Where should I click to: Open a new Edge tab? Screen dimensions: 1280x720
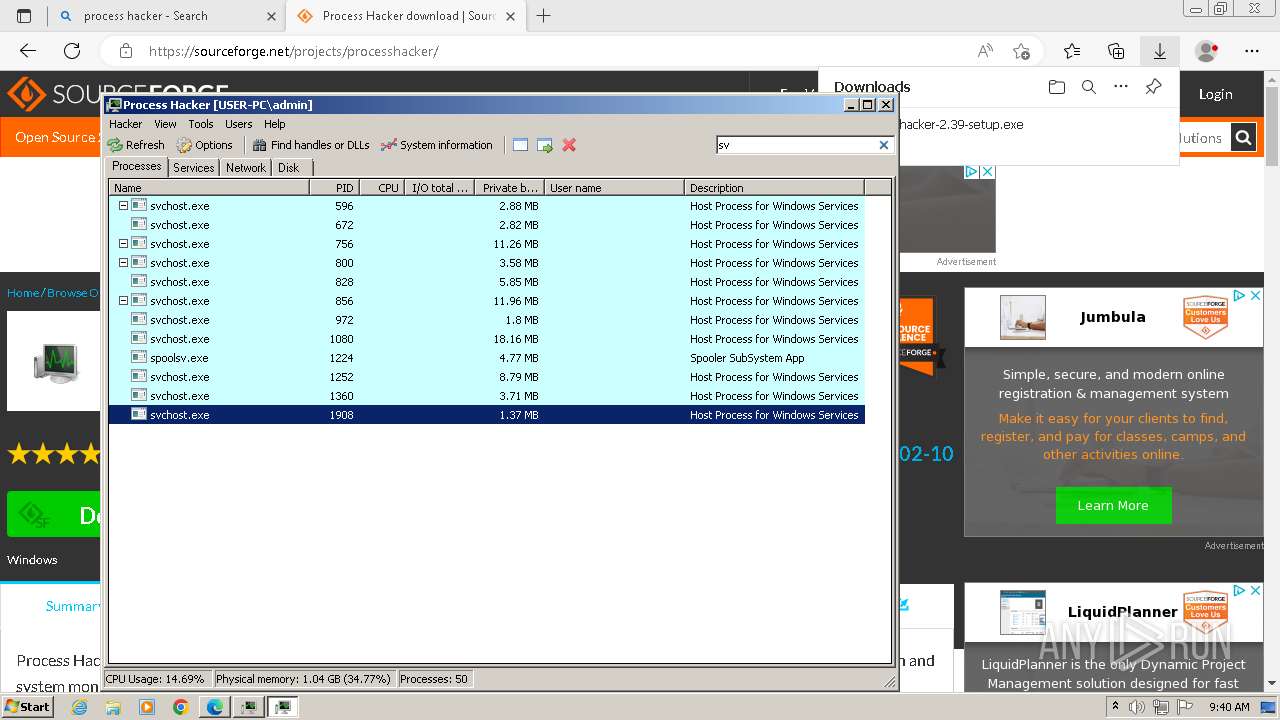coord(544,16)
